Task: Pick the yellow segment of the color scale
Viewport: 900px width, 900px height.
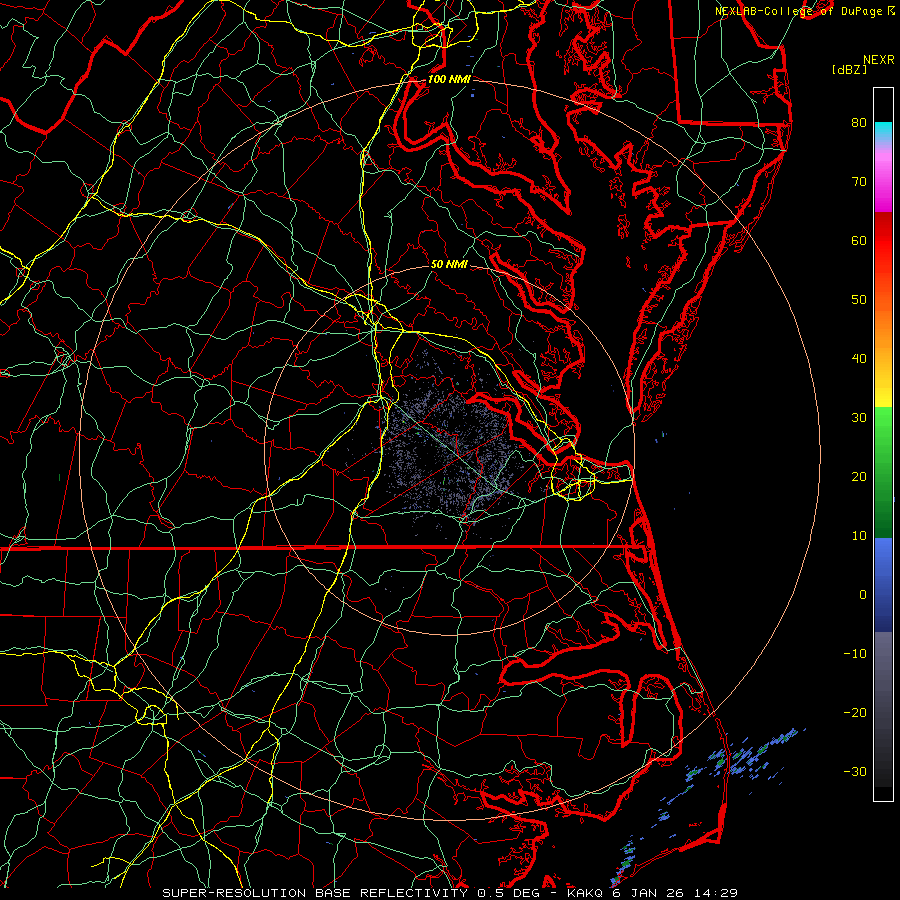Action: [x=882, y=400]
